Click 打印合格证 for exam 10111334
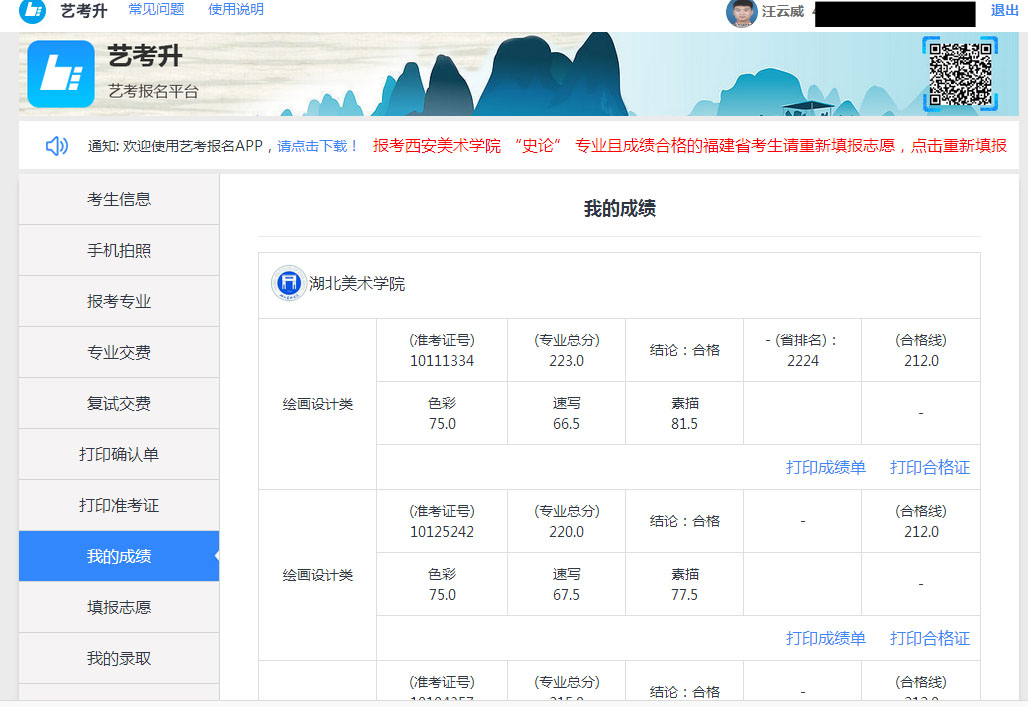 930,468
